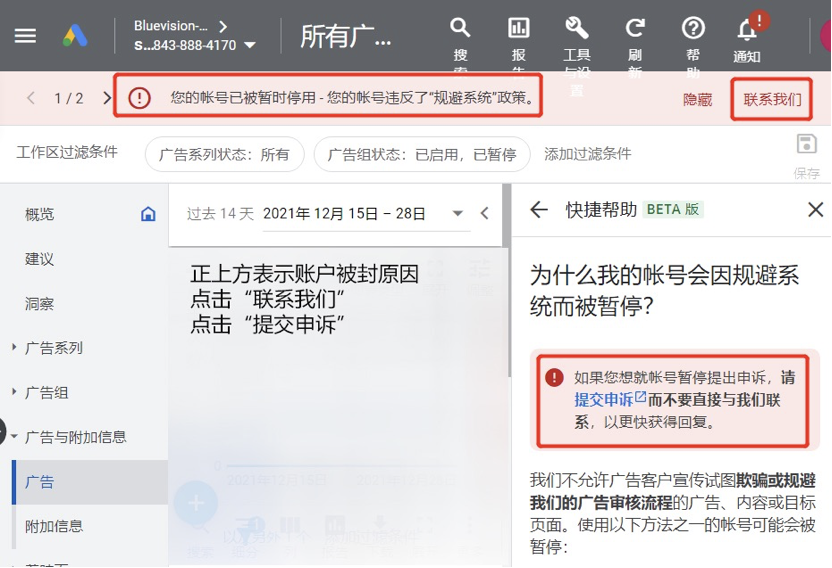Image resolution: width=832 pixels, height=568 pixels.
Task: Expand the 广告组 tree item
Action: pos(14,392)
